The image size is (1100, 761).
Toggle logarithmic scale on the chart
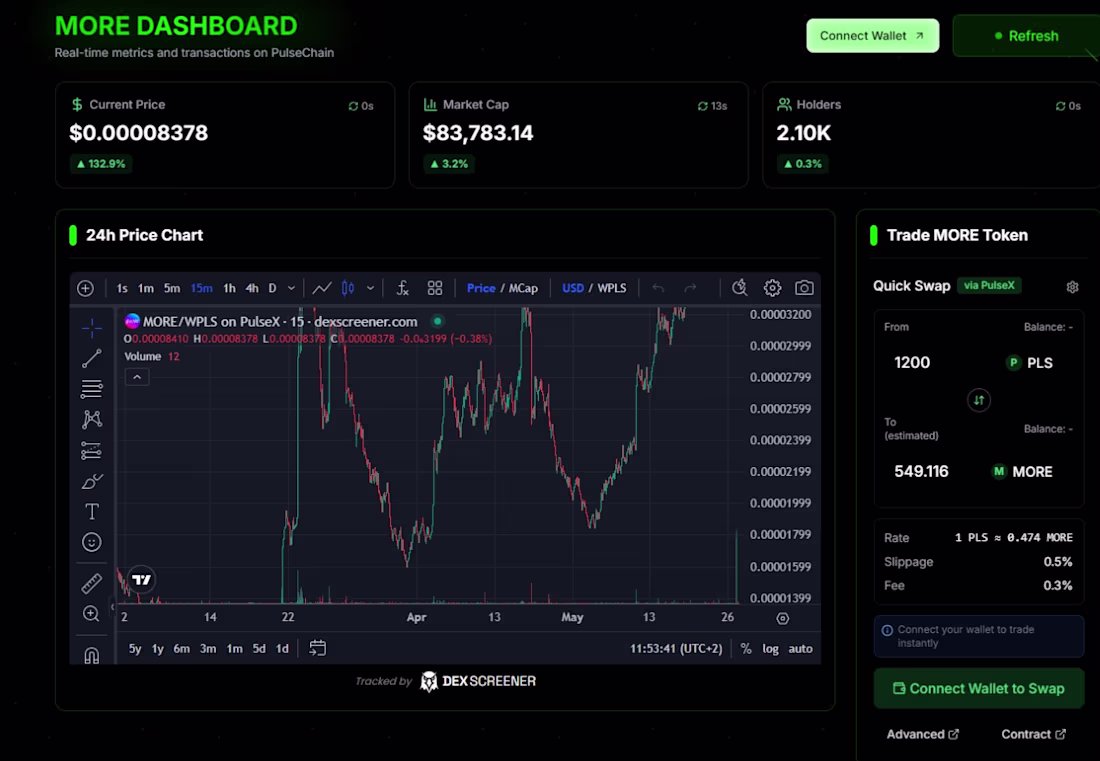(770, 648)
